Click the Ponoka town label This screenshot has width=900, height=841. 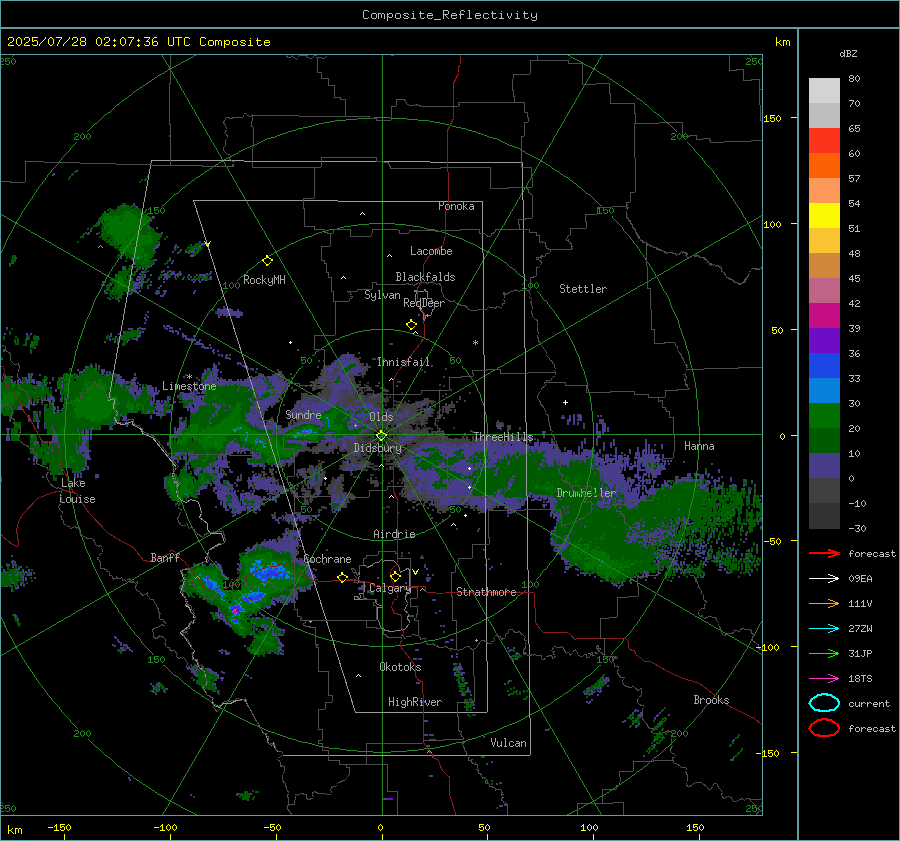pyautogui.click(x=456, y=206)
